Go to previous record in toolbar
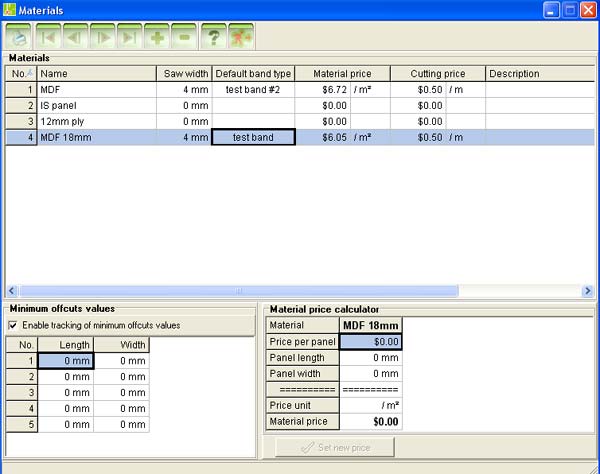This screenshot has width=600, height=474. (75, 36)
